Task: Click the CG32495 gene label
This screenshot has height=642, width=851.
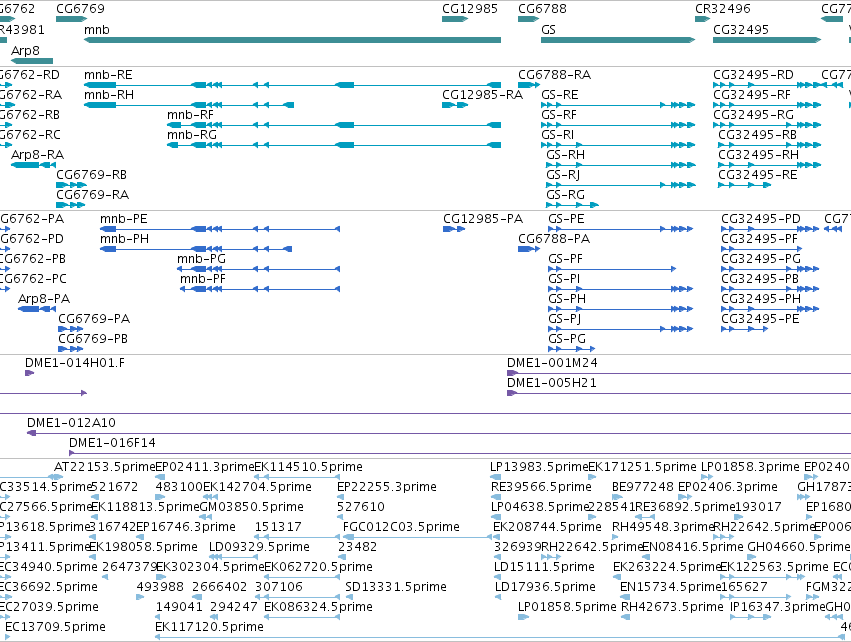Action: [741, 30]
